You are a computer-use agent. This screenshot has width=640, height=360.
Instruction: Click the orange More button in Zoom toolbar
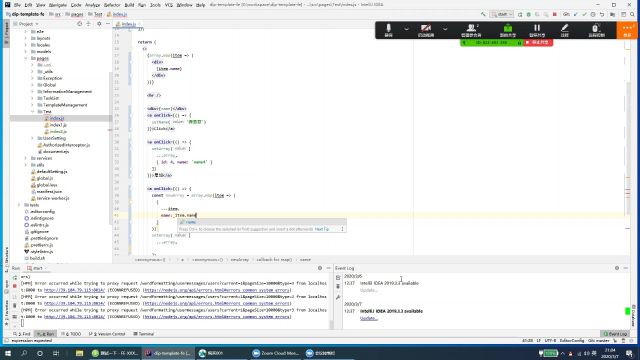coord(627,30)
